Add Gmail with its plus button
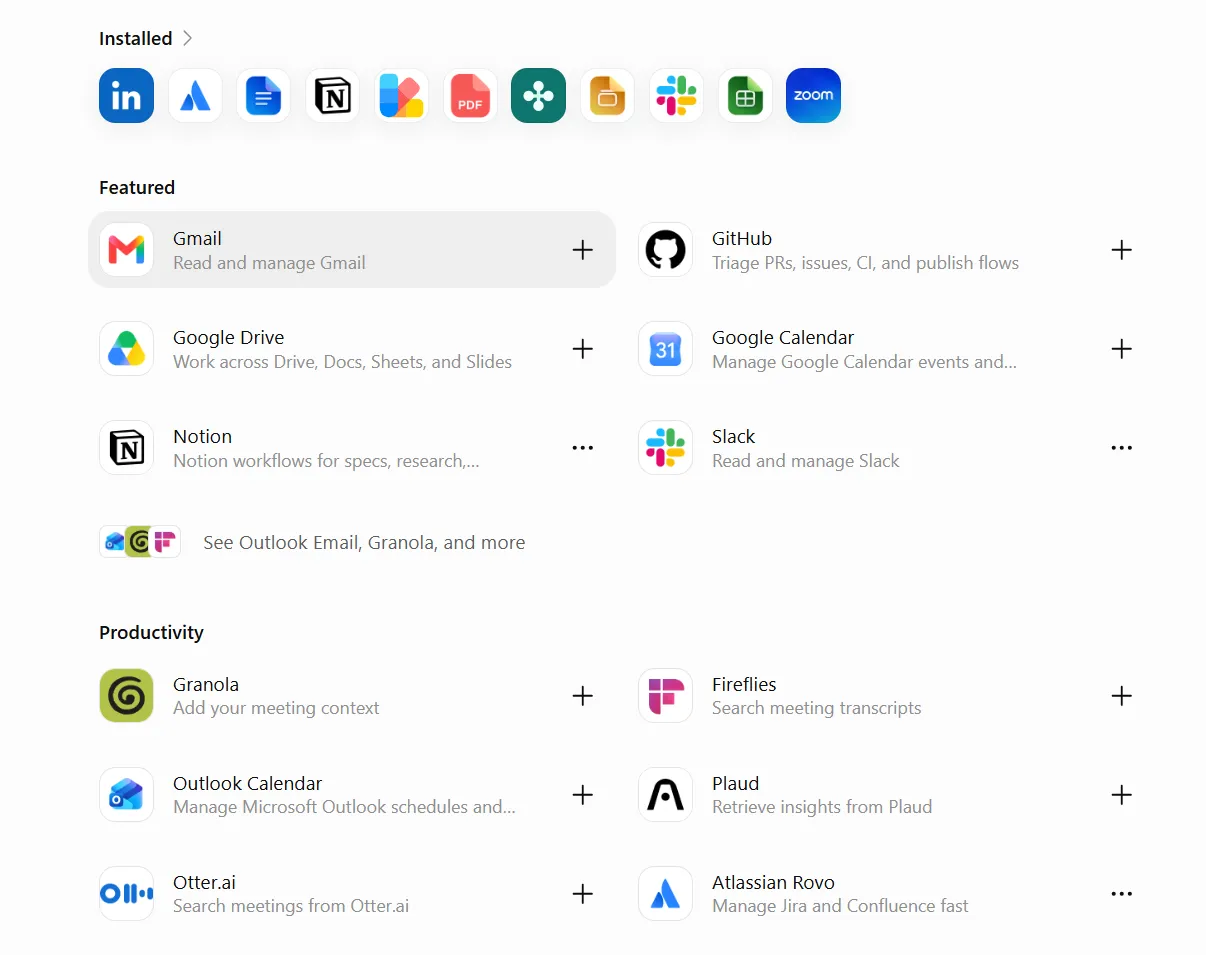The width and height of the screenshot is (1206, 955). pyautogui.click(x=583, y=250)
